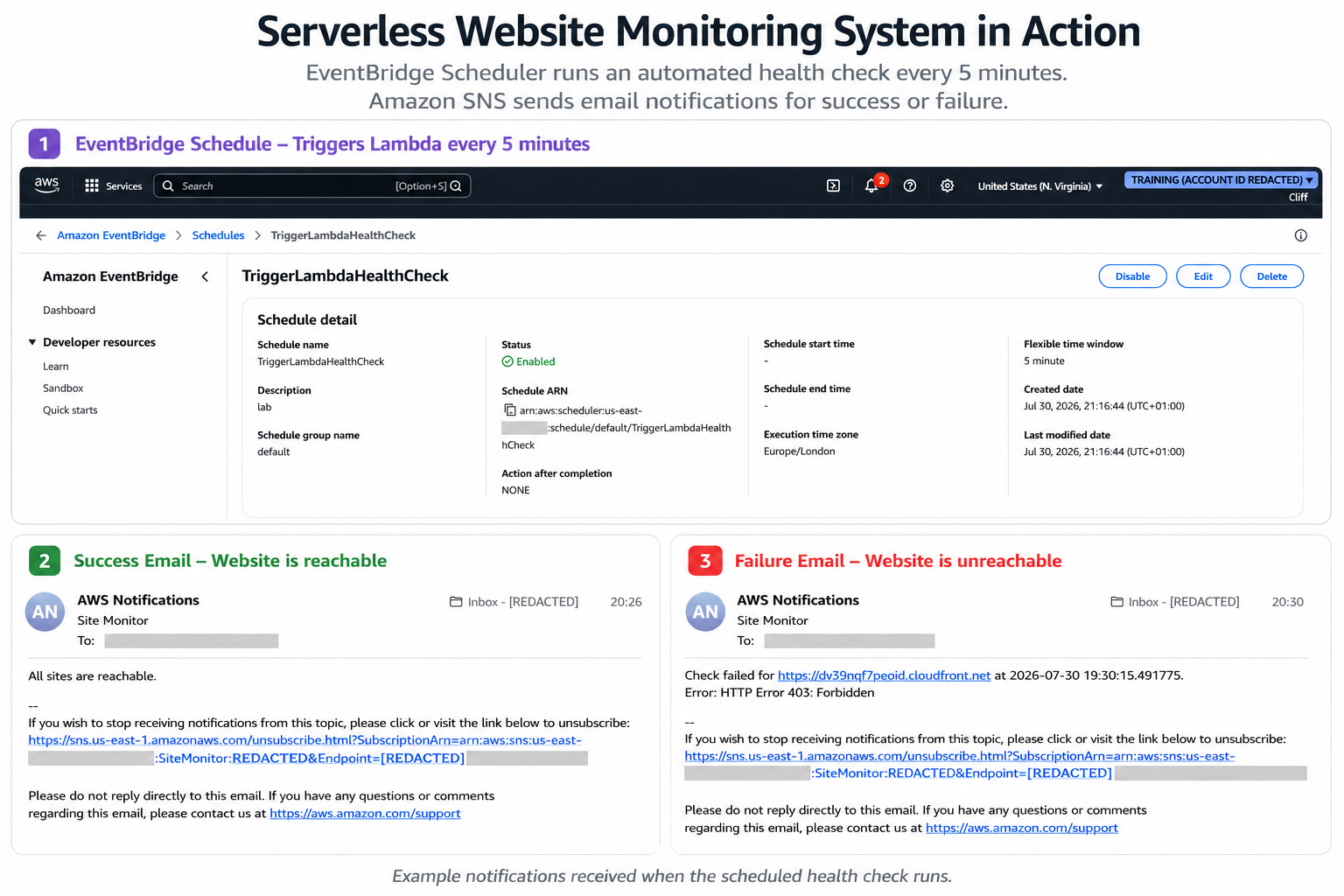Select the "Error: HTTP Error 403: Forbidden" line

click(779, 693)
